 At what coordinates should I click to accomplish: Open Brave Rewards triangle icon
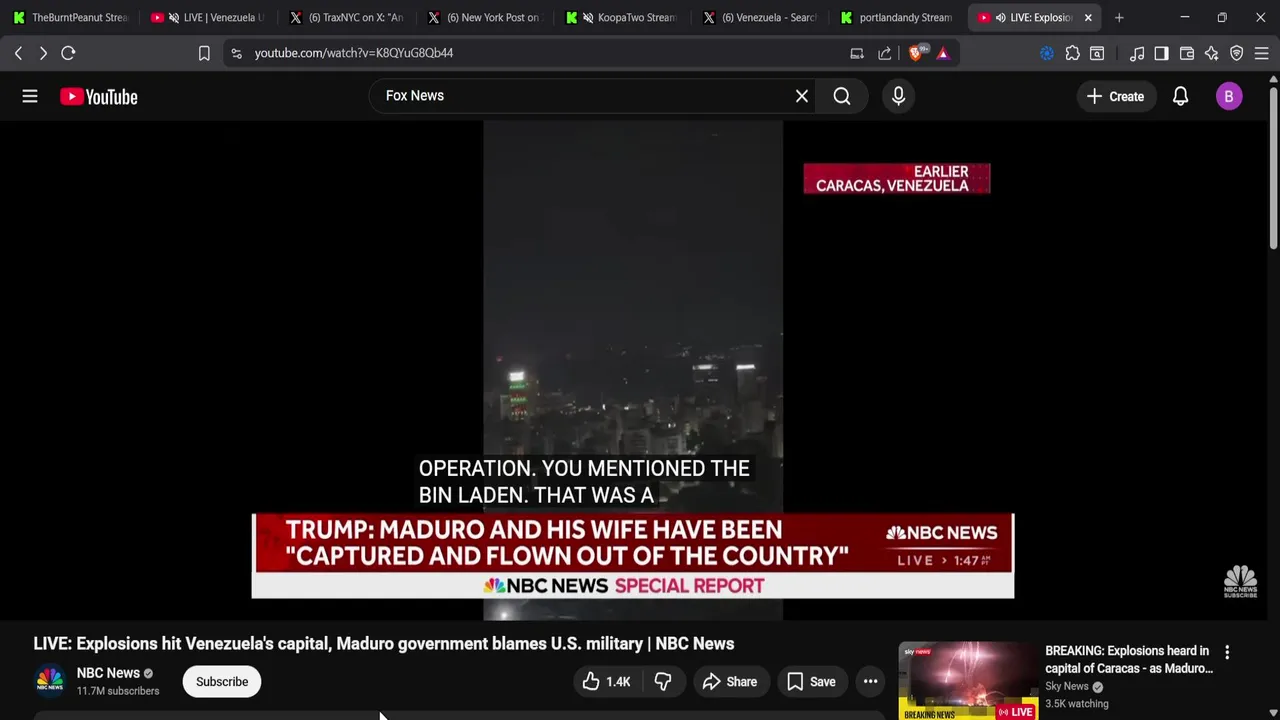point(943,53)
